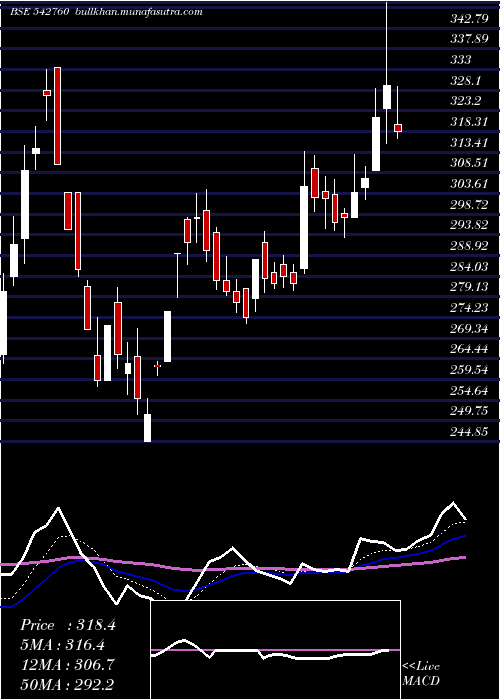Click the 328.1 price level label
The height and width of the screenshot is (700, 500).
[x=465, y=80]
